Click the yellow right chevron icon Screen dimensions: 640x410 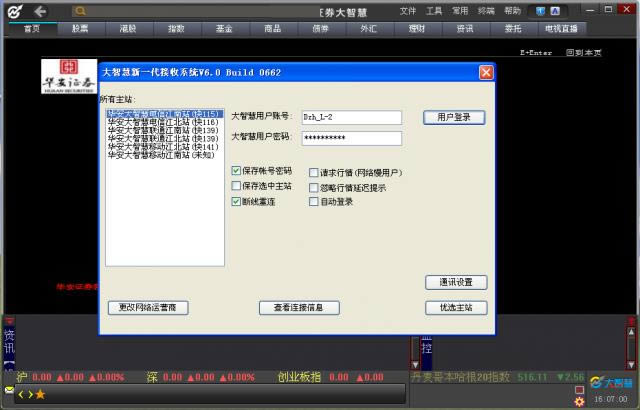[30, 394]
